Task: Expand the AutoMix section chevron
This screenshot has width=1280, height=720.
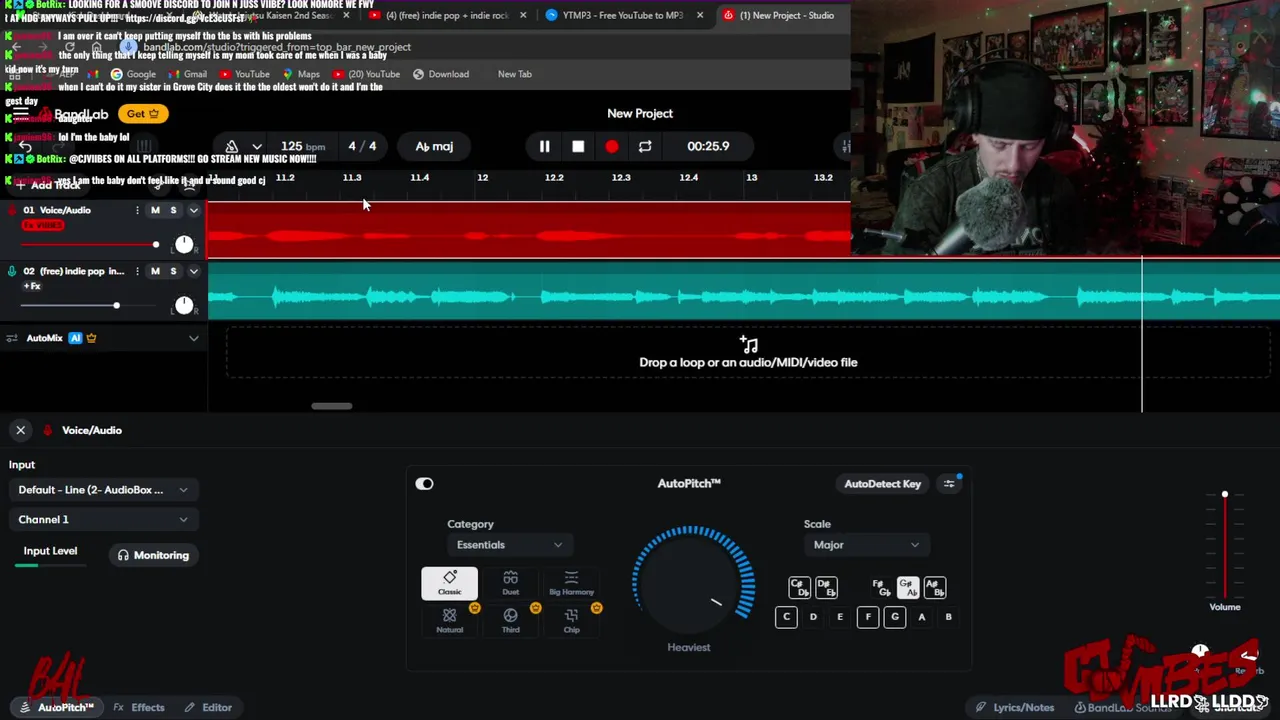Action: 194,338
